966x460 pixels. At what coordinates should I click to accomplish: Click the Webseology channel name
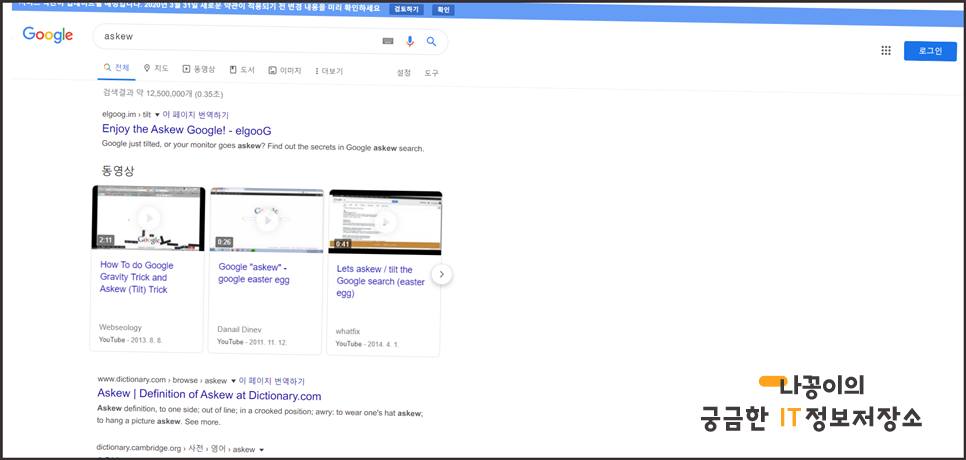[x=120, y=328]
